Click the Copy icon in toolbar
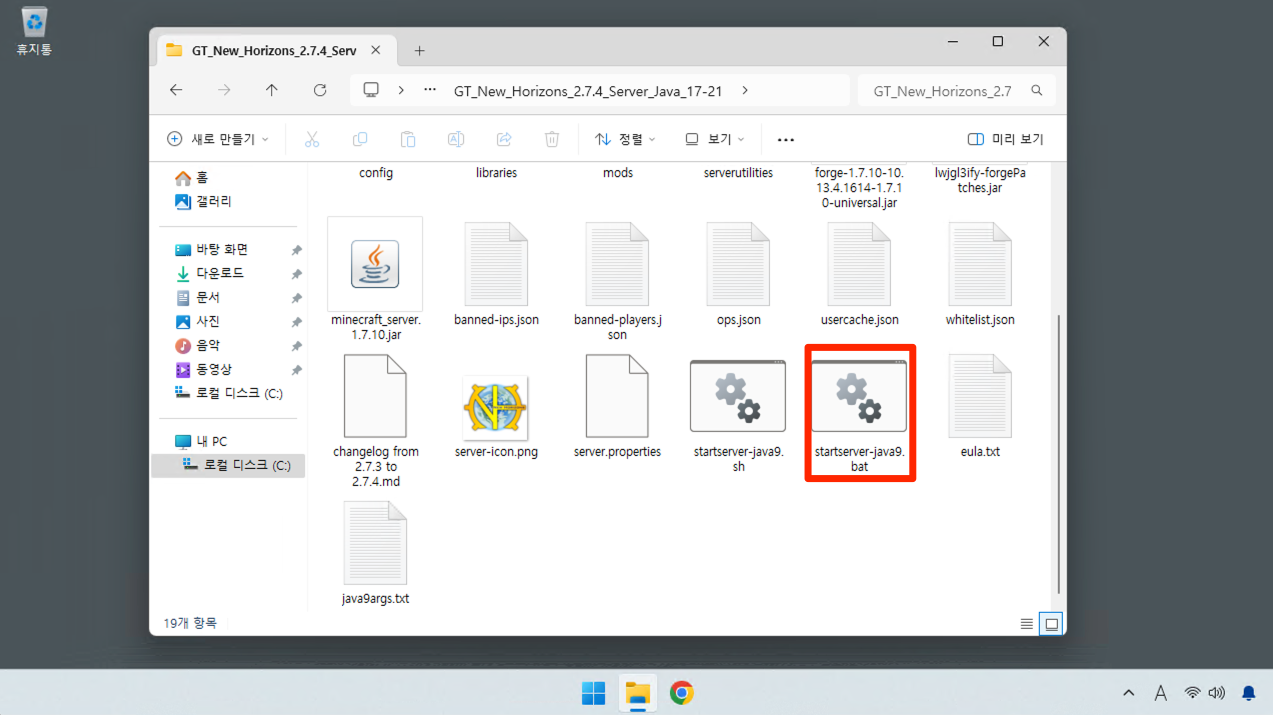The height and width of the screenshot is (715, 1273). coord(360,139)
